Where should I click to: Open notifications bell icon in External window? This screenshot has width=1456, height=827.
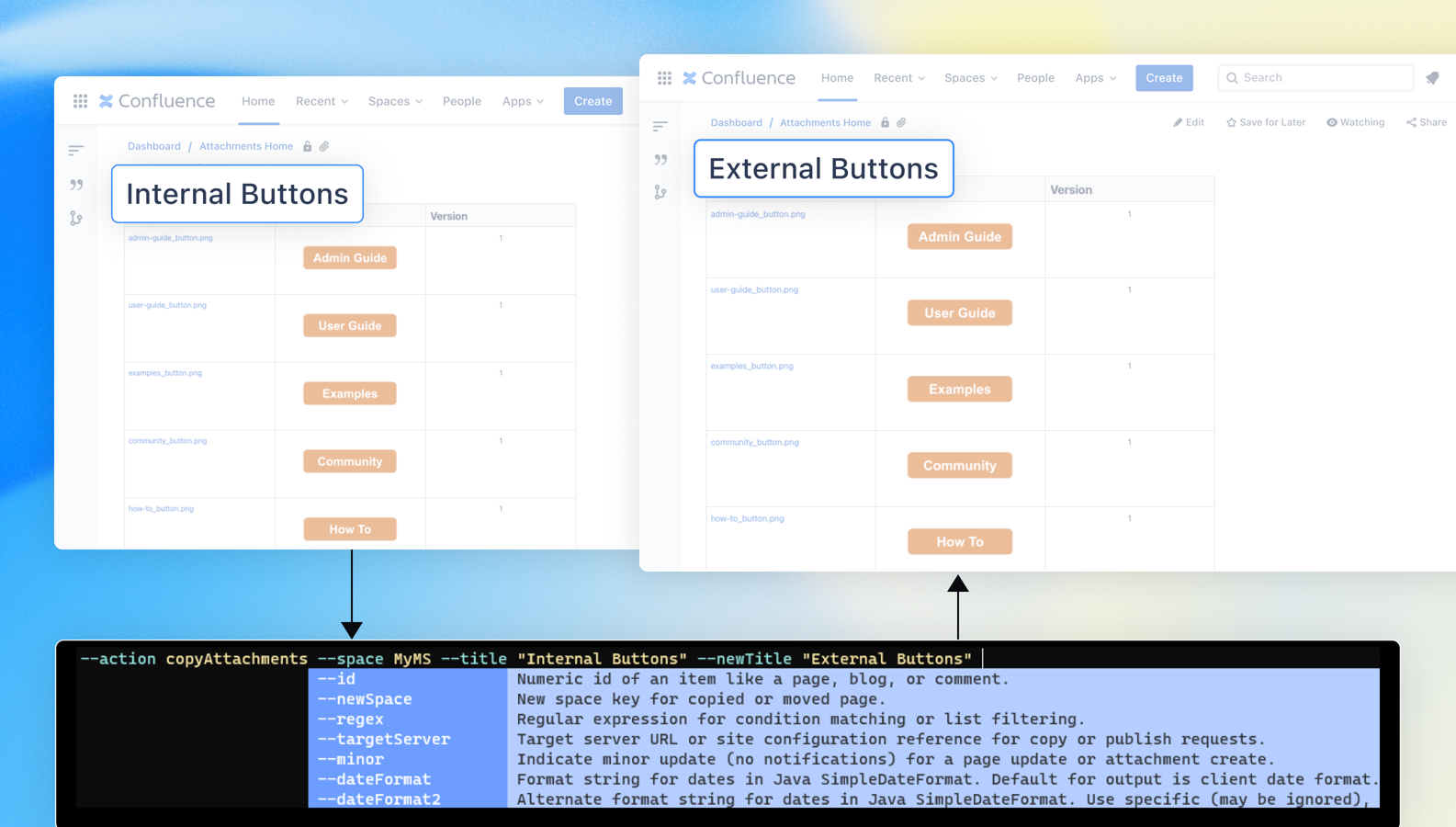pyautogui.click(x=1432, y=78)
